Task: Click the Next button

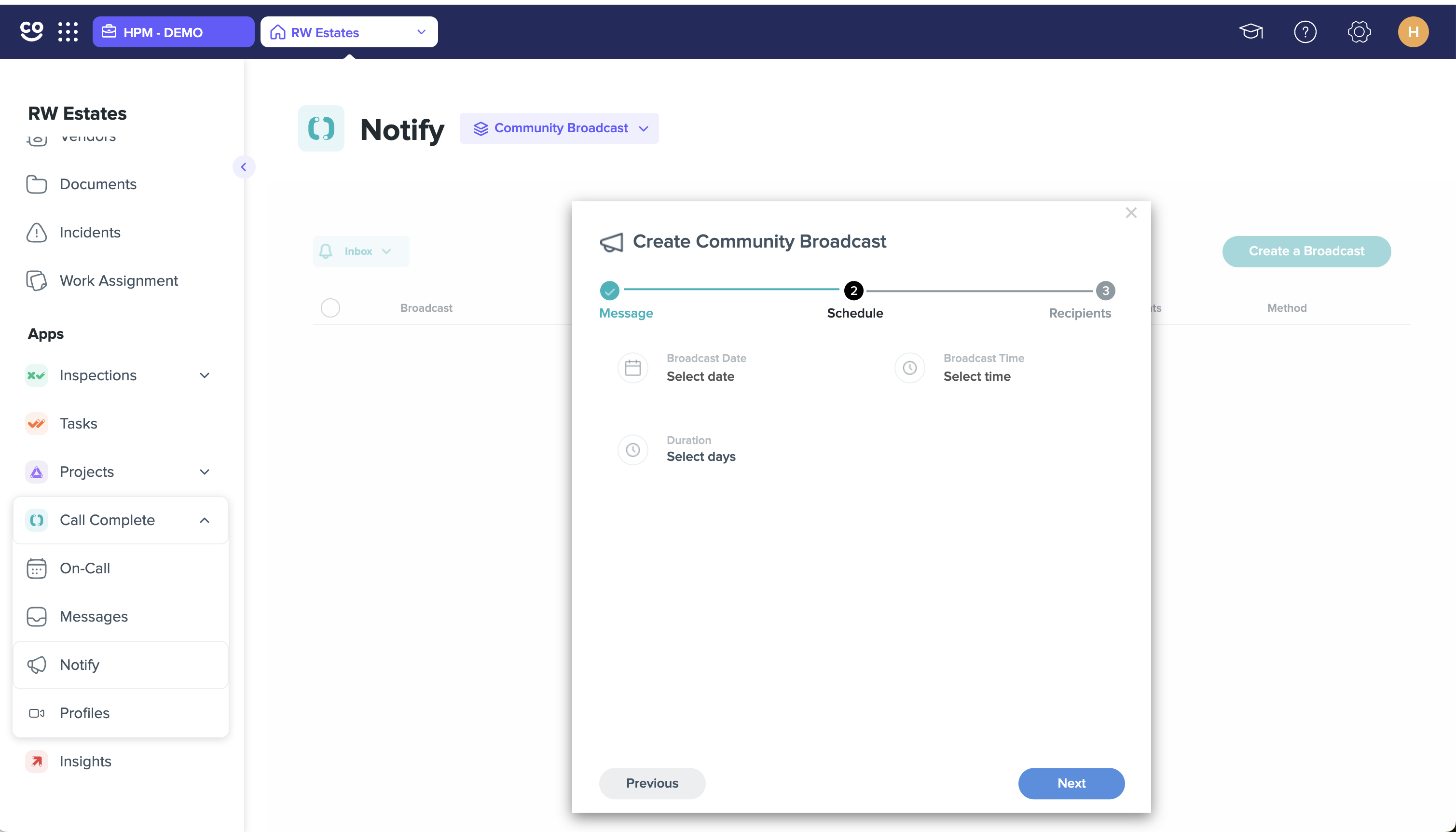Action: coord(1071,783)
